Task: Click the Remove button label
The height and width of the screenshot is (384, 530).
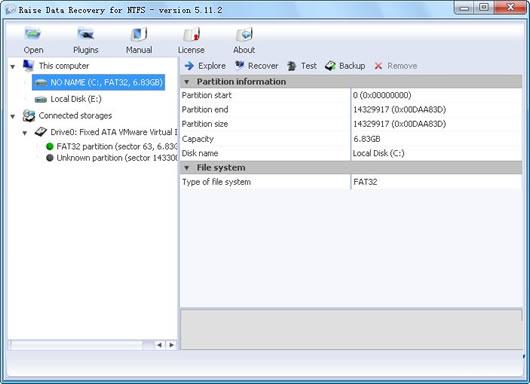Action: coord(402,66)
